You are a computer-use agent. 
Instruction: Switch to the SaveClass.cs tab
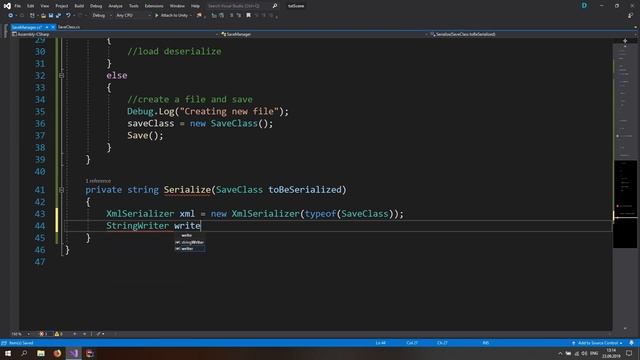[69, 27]
